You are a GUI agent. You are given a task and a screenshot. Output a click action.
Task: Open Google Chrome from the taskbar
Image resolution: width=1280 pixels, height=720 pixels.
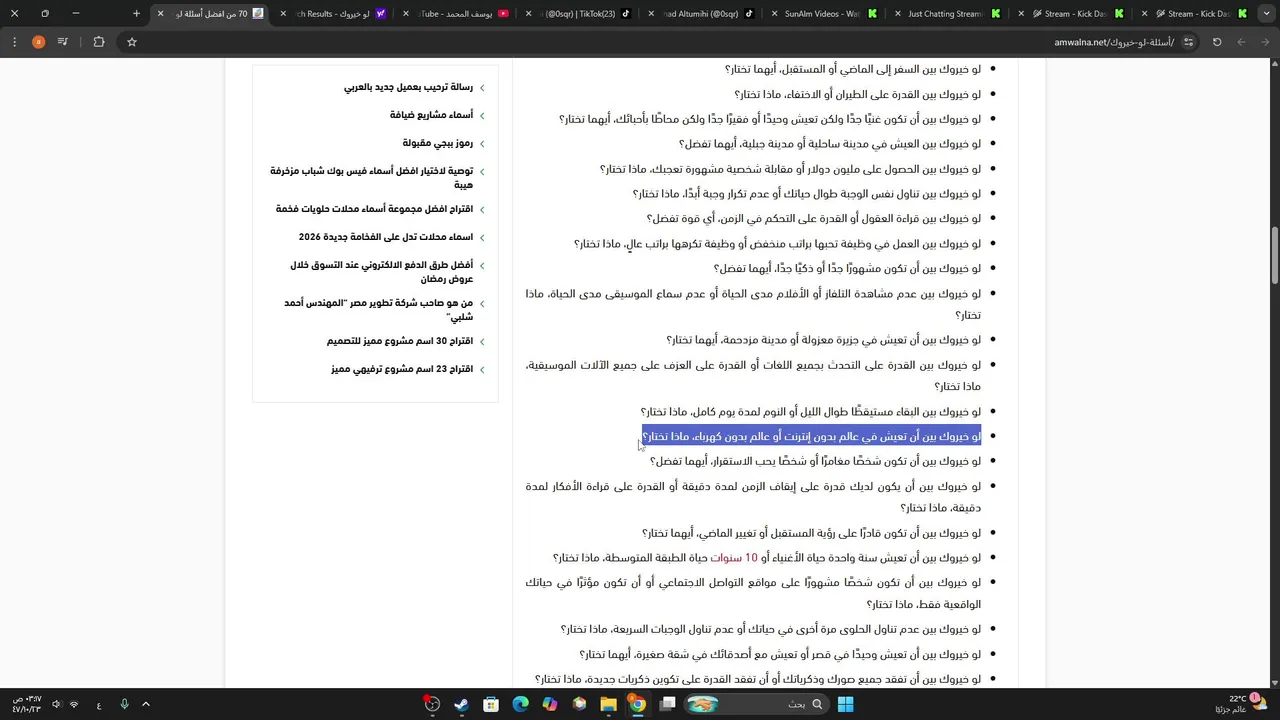point(637,704)
